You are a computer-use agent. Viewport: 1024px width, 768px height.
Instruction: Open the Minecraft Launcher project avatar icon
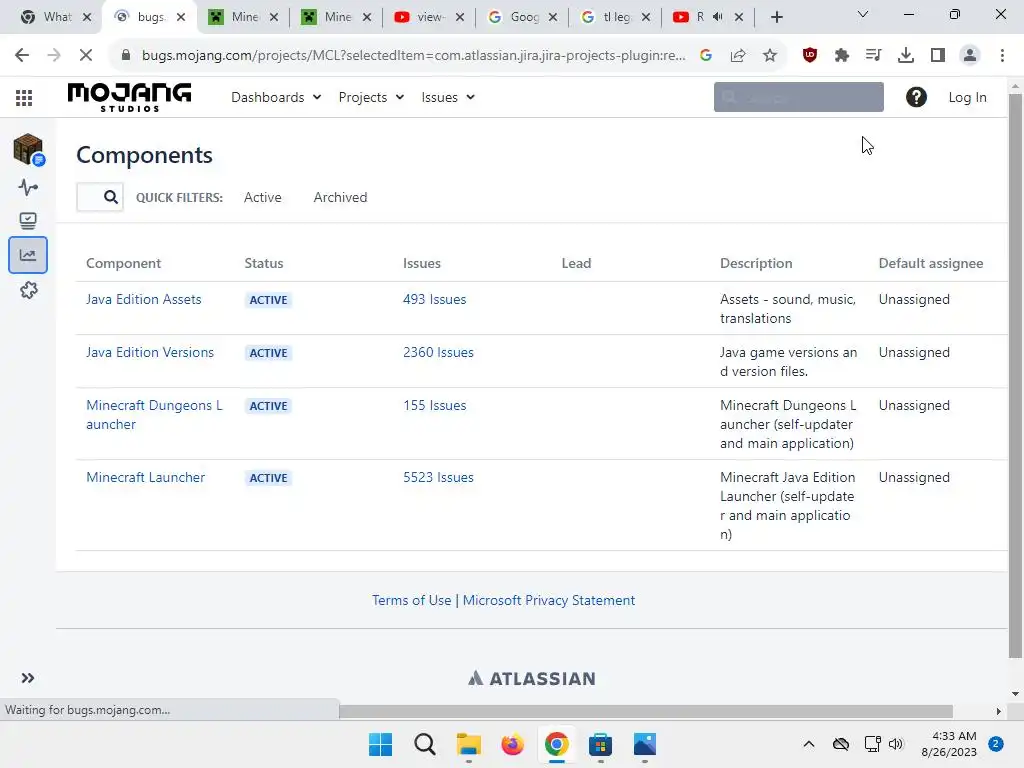[28, 150]
